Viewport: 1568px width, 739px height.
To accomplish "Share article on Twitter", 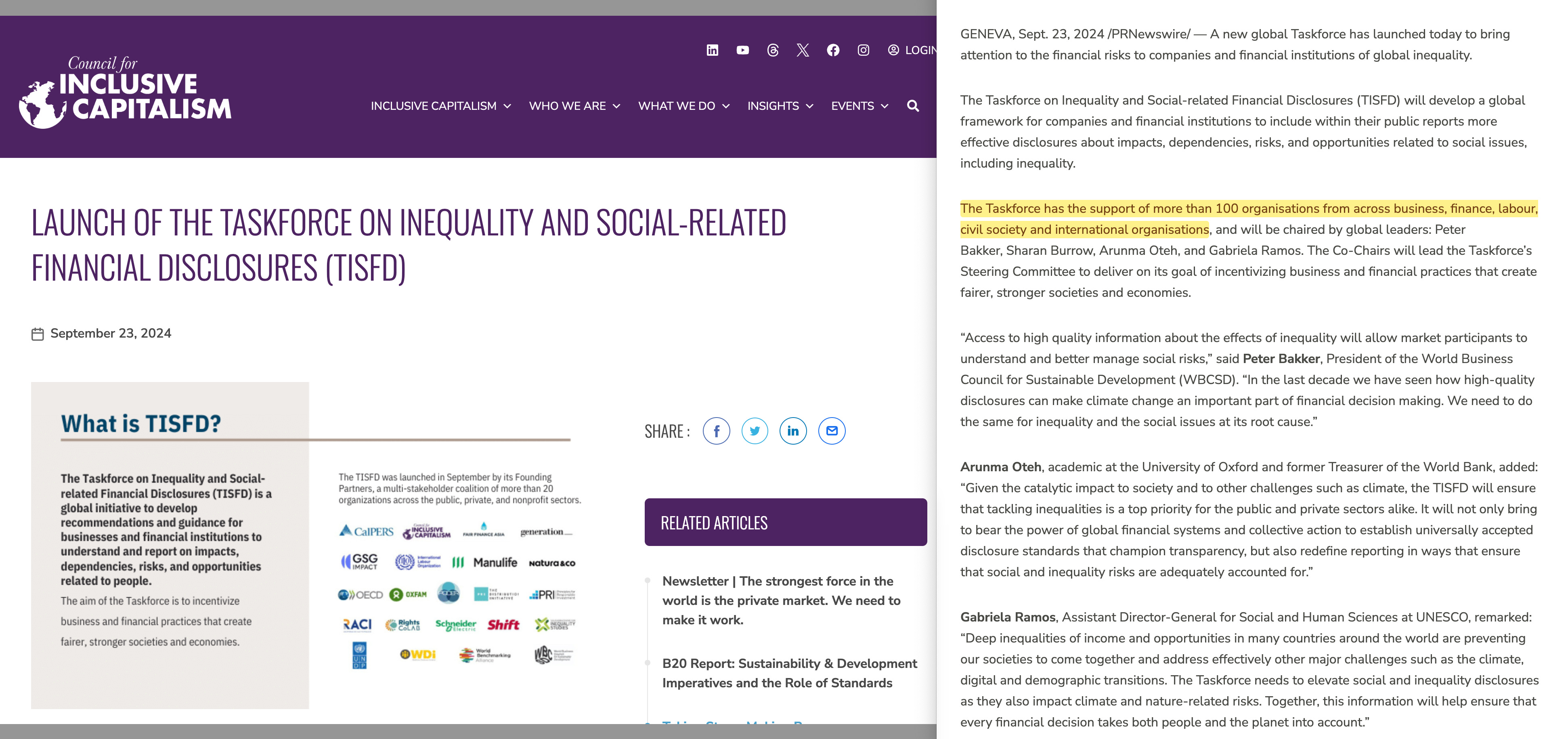I will click(x=755, y=431).
